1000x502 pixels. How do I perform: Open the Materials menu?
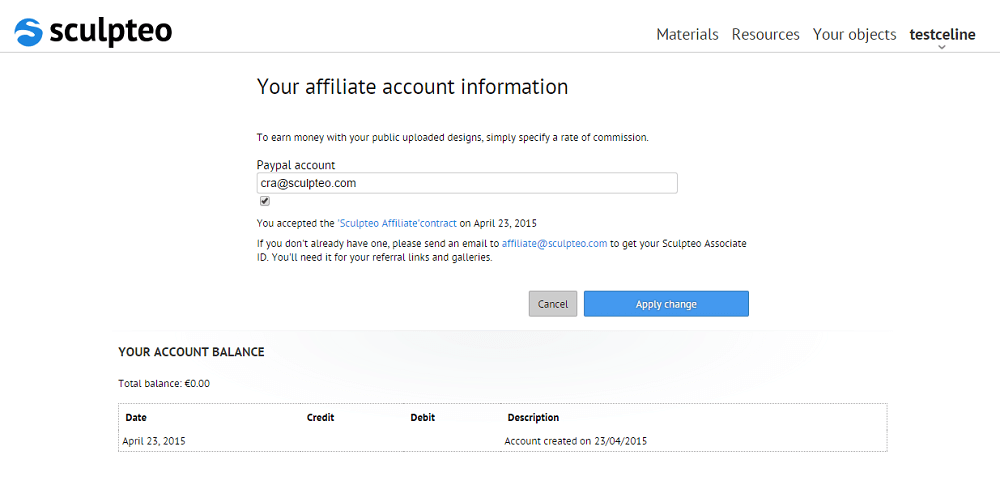687,34
